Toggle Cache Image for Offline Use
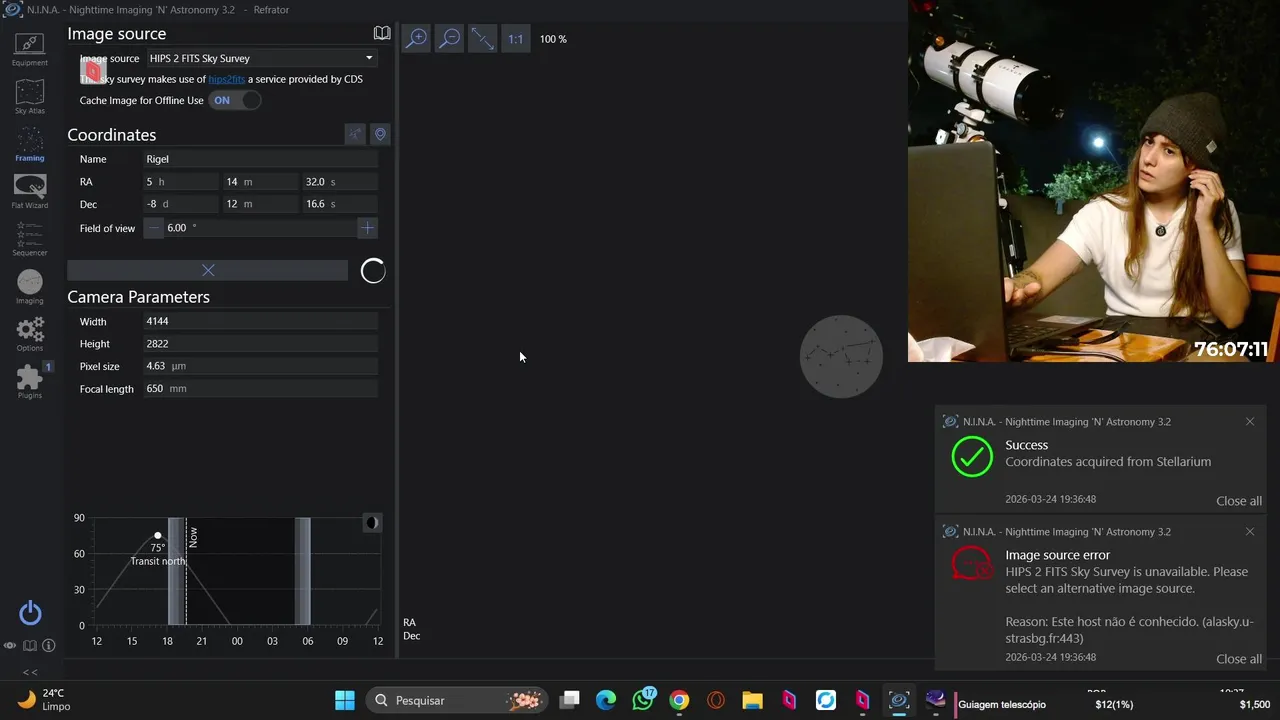Viewport: 1280px width, 720px height. (235, 100)
